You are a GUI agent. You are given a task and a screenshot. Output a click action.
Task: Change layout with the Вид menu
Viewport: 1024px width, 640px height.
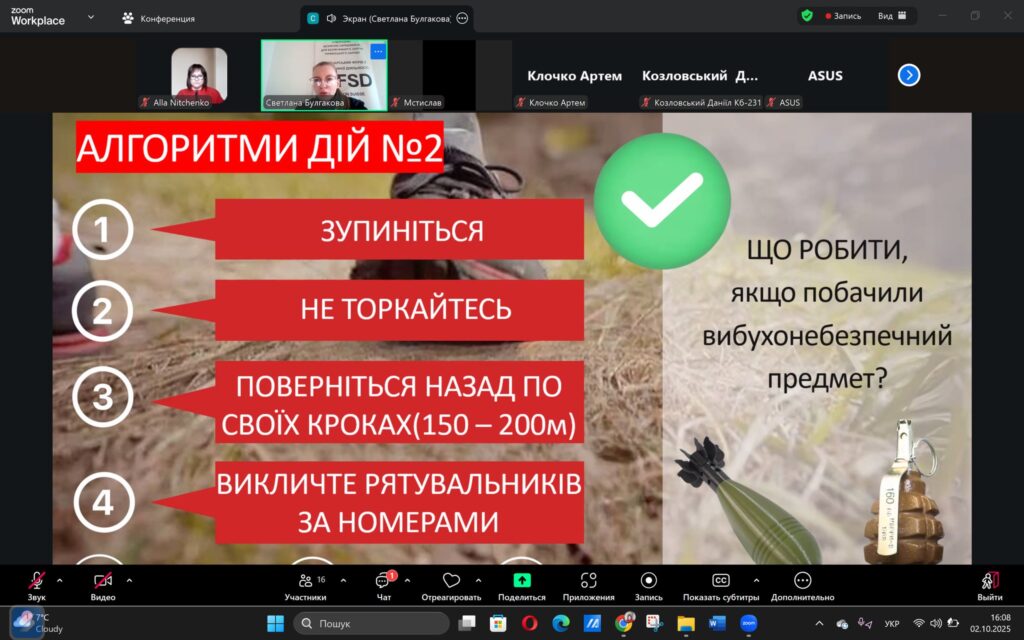(x=890, y=16)
